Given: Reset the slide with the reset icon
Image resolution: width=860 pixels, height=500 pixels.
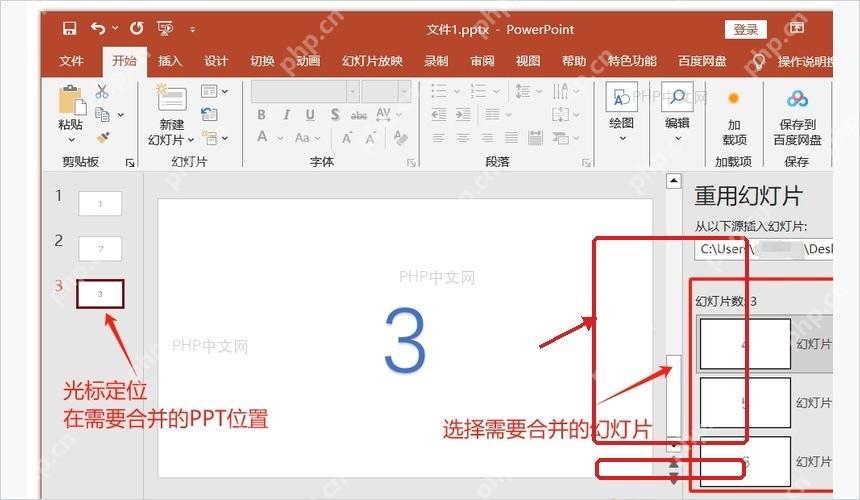Looking at the screenshot, I should click(210, 114).
